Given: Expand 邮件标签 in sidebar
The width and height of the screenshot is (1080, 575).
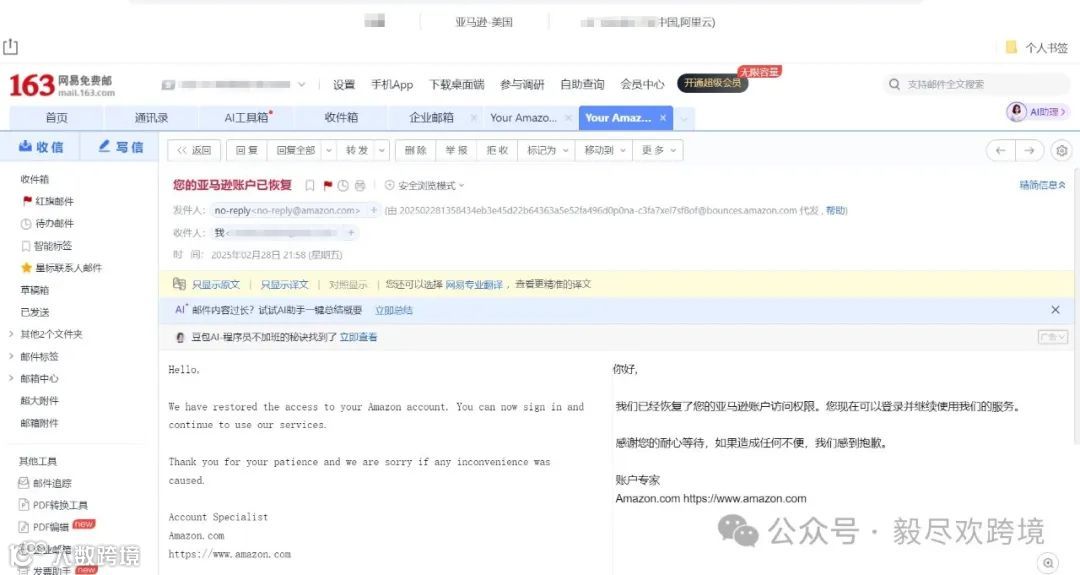Looking at the screenshot, I should coord(11,356).
